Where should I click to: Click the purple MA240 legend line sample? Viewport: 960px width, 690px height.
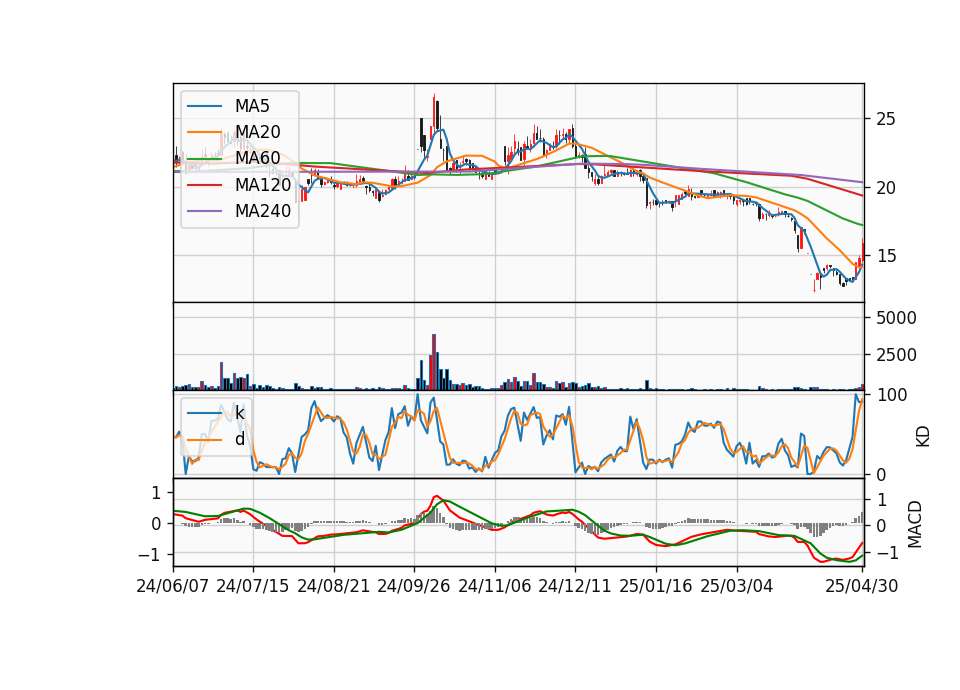(x=204, y=211)
